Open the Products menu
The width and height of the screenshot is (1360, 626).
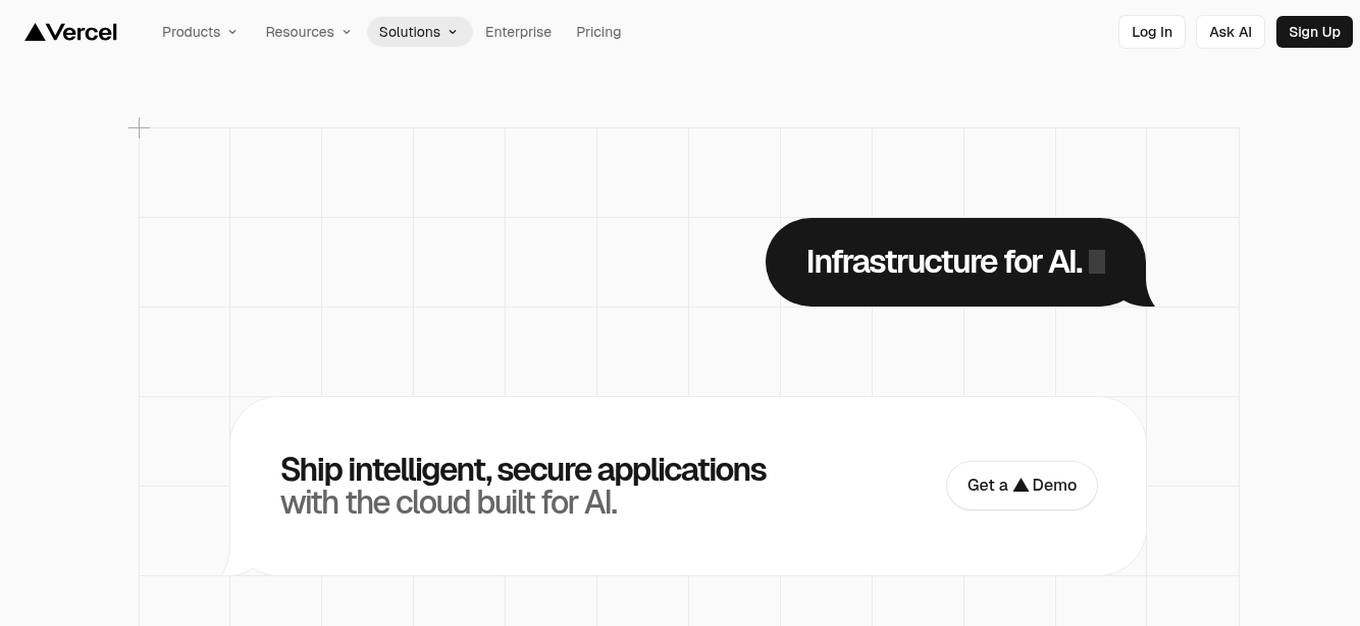tap(191, 32)
